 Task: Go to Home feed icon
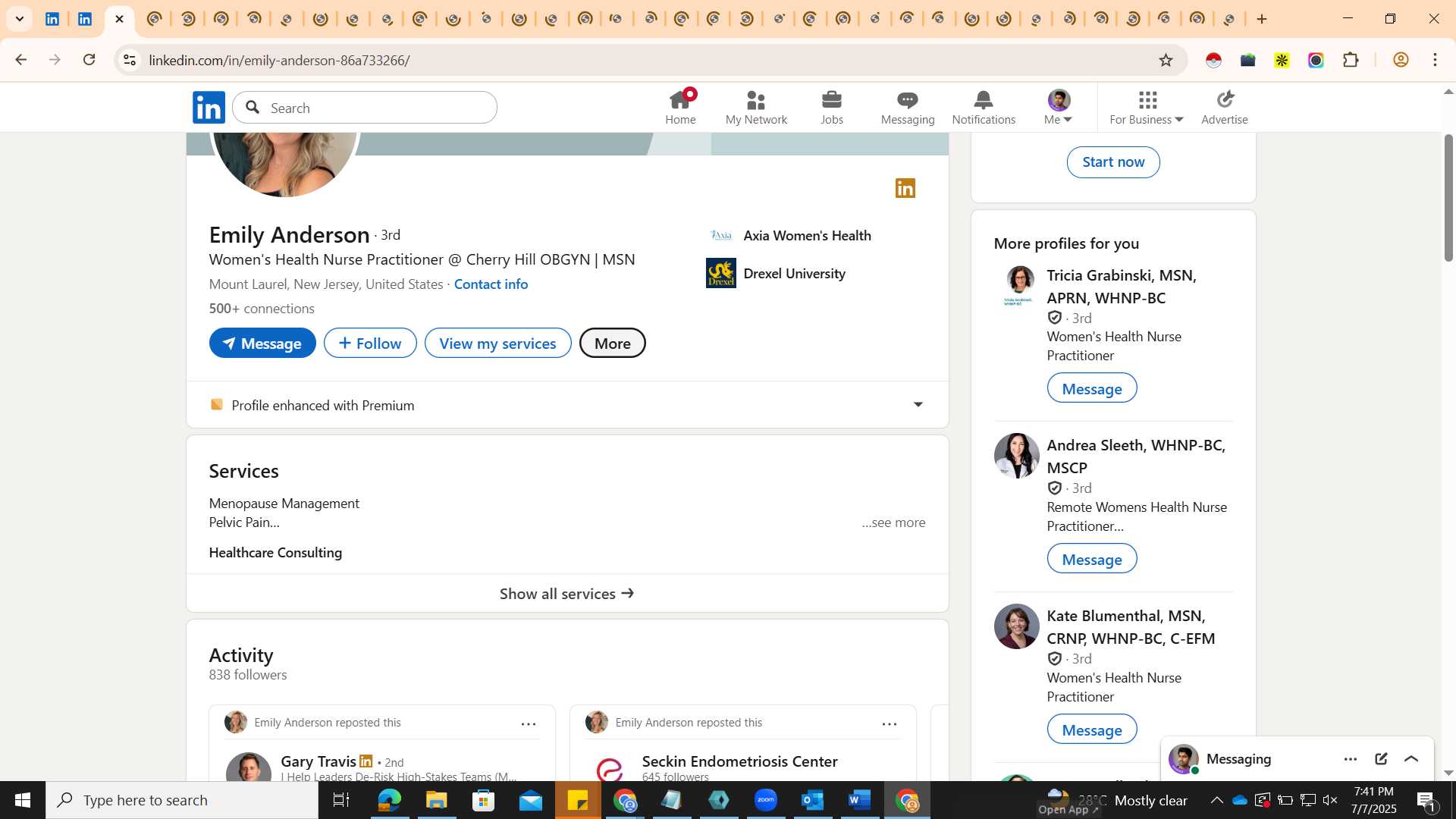coord(680,107)
